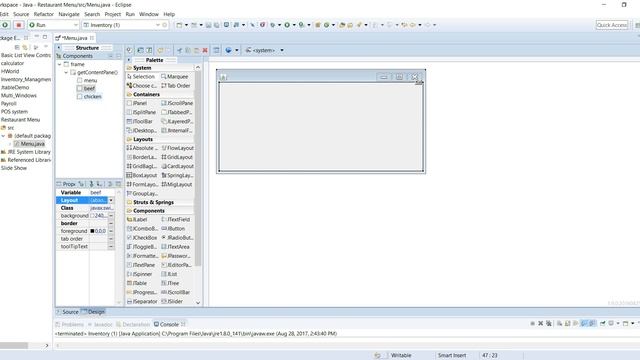
Task: Choose the GridLayout in palette
Action: click(x=177, y=157)
